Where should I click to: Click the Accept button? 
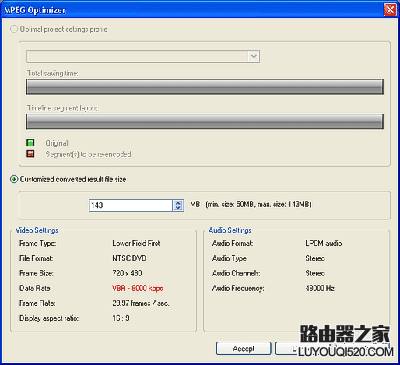click(x=244, y=349)
